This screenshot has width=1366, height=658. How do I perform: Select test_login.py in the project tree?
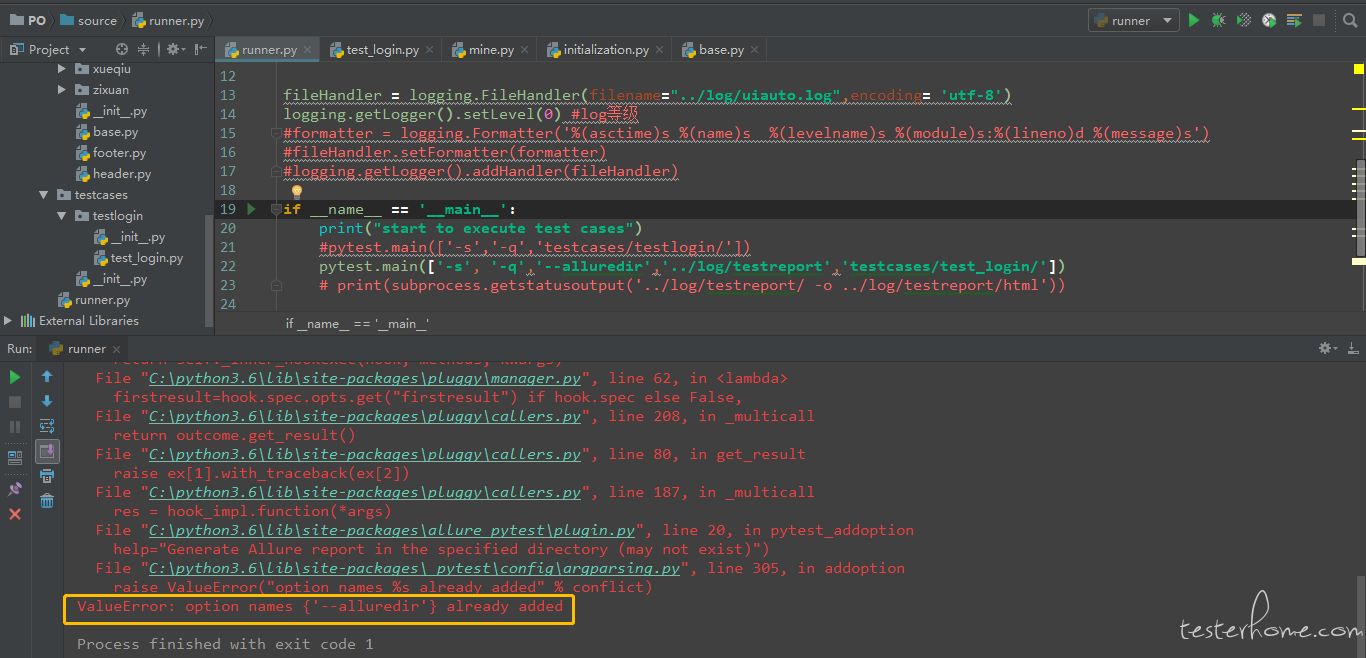(x=138, y=258)
